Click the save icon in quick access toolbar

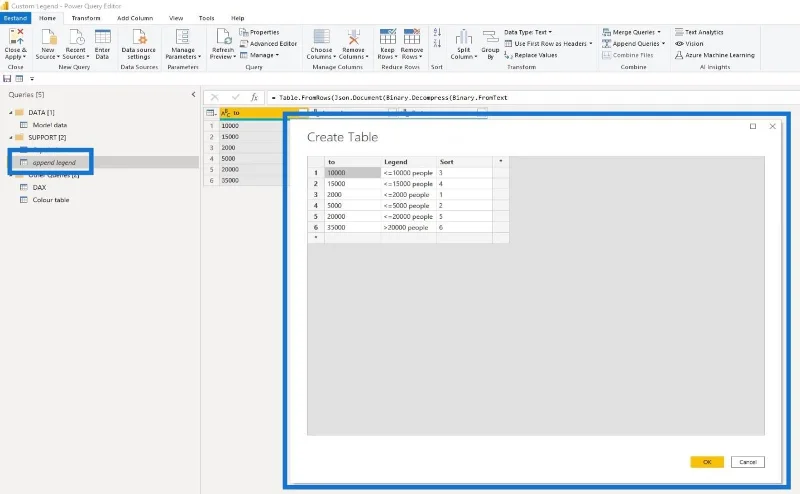pyautogui.click(x=7, y=79)
